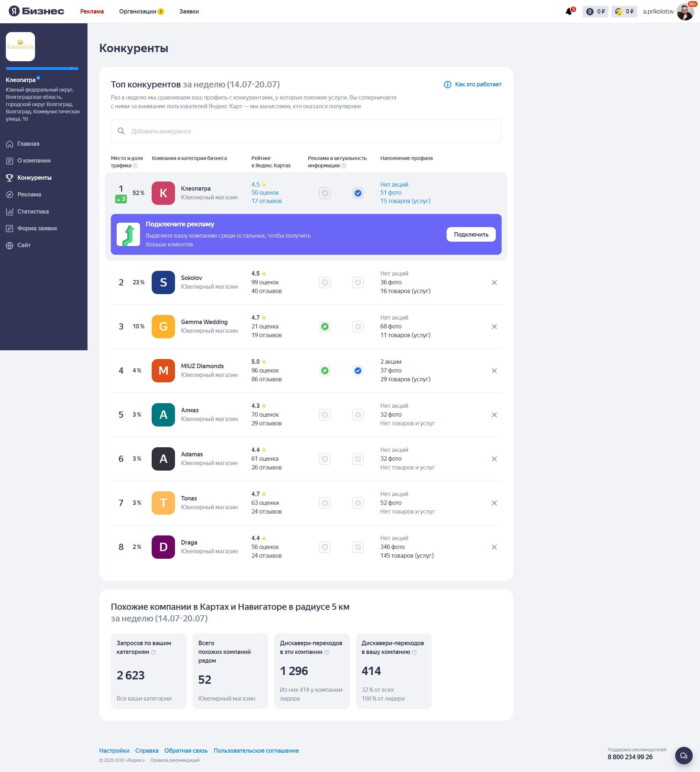Remove Draga from competitors list
This screenshot has width=700, height=772.
pos(494,547)
